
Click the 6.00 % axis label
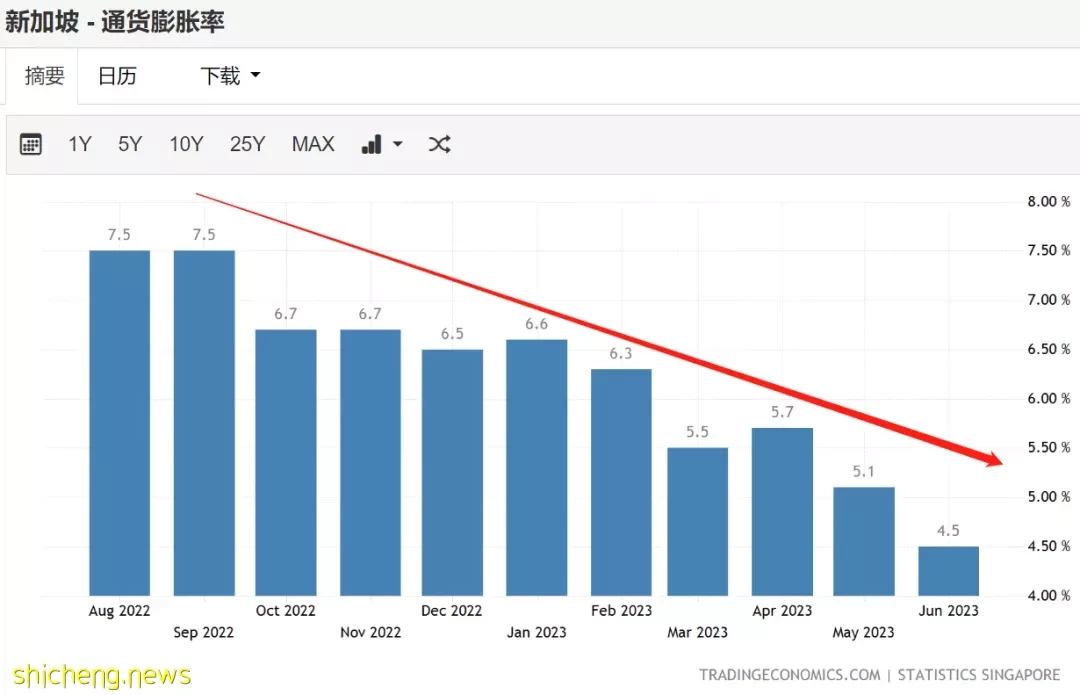1048,398
